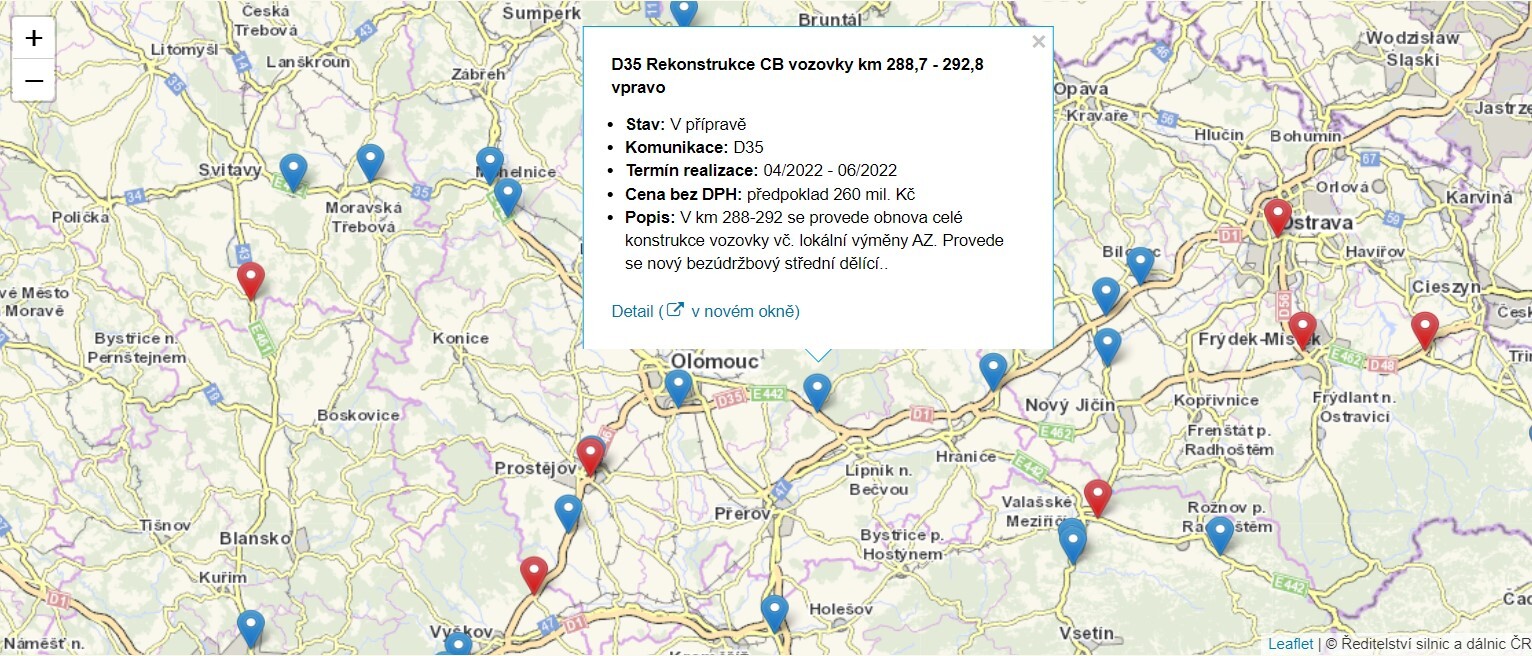Click blue marker west of Holešov

[775, 614]
